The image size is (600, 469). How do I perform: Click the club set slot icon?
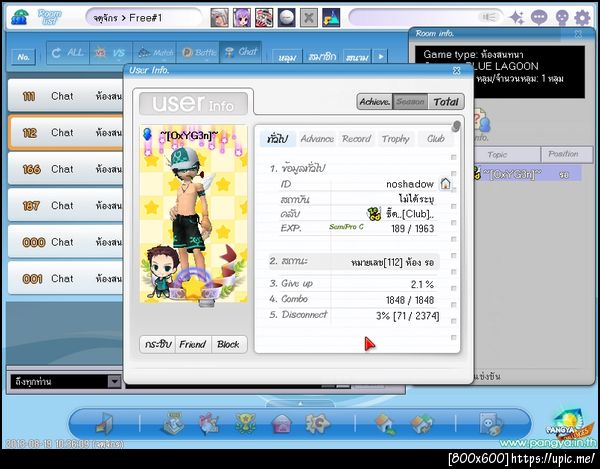pyautogui.click(x=264, y=18)
